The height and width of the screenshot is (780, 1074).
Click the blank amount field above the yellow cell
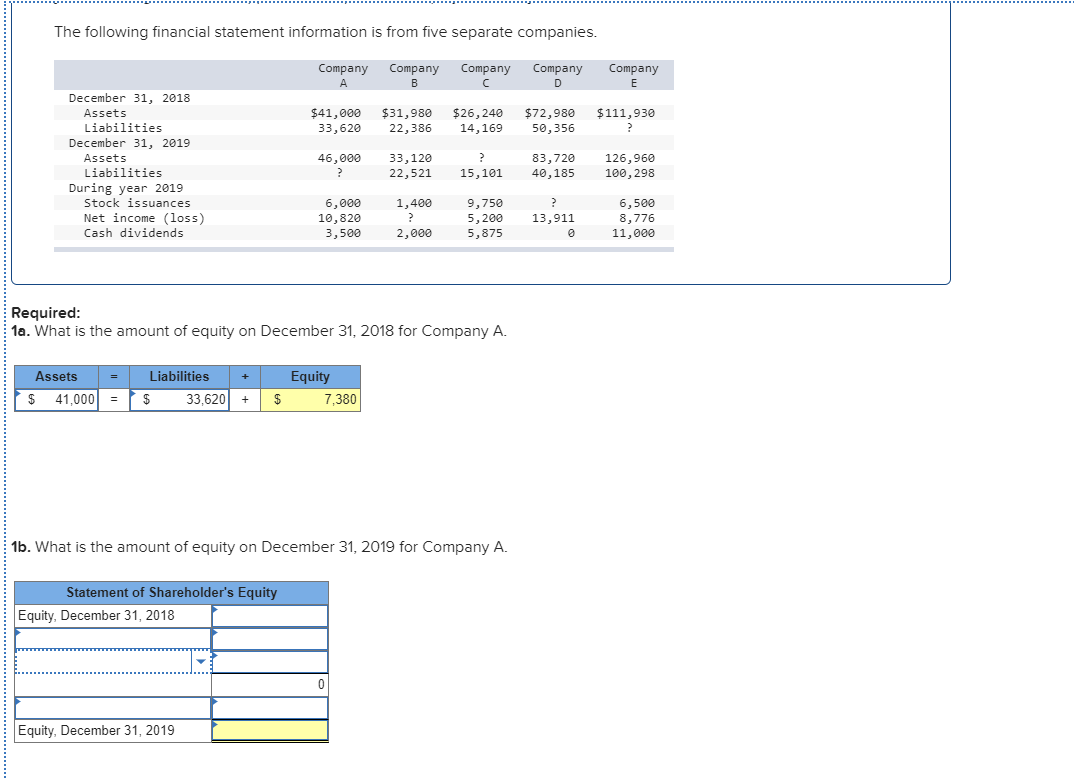click(270, 708)
